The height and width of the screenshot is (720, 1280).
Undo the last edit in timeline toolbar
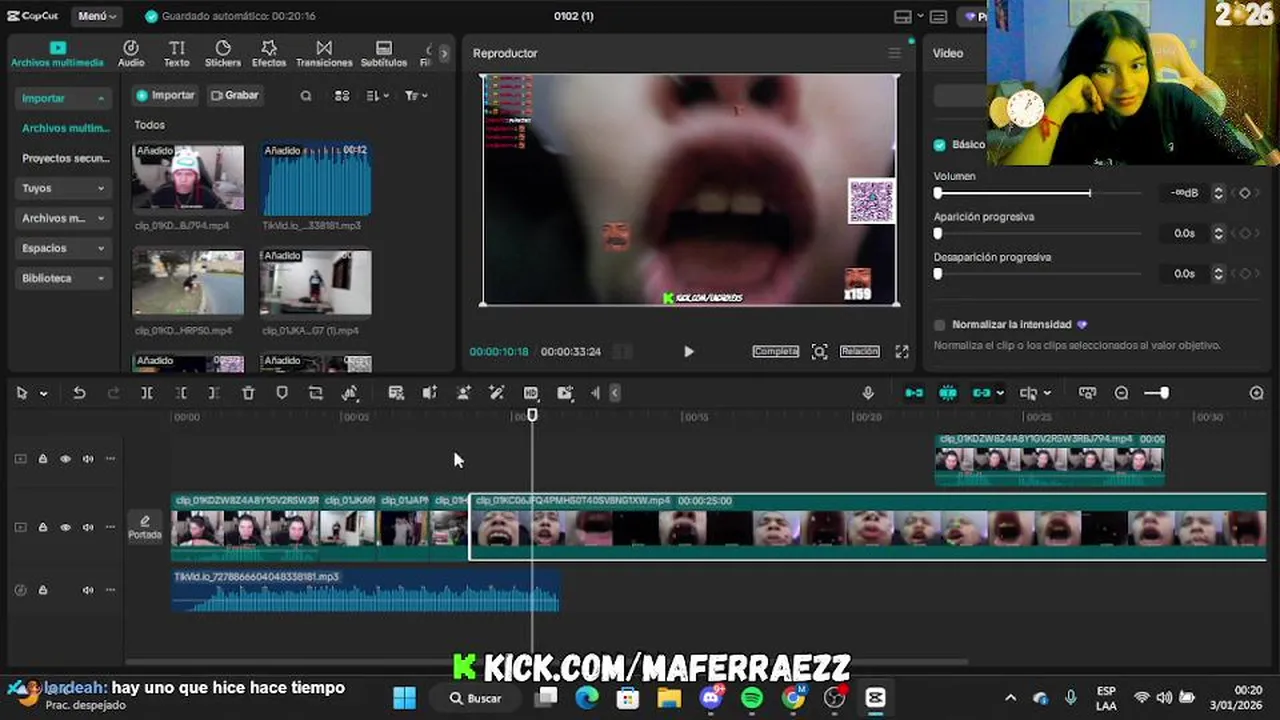click(x=79, y=393)
